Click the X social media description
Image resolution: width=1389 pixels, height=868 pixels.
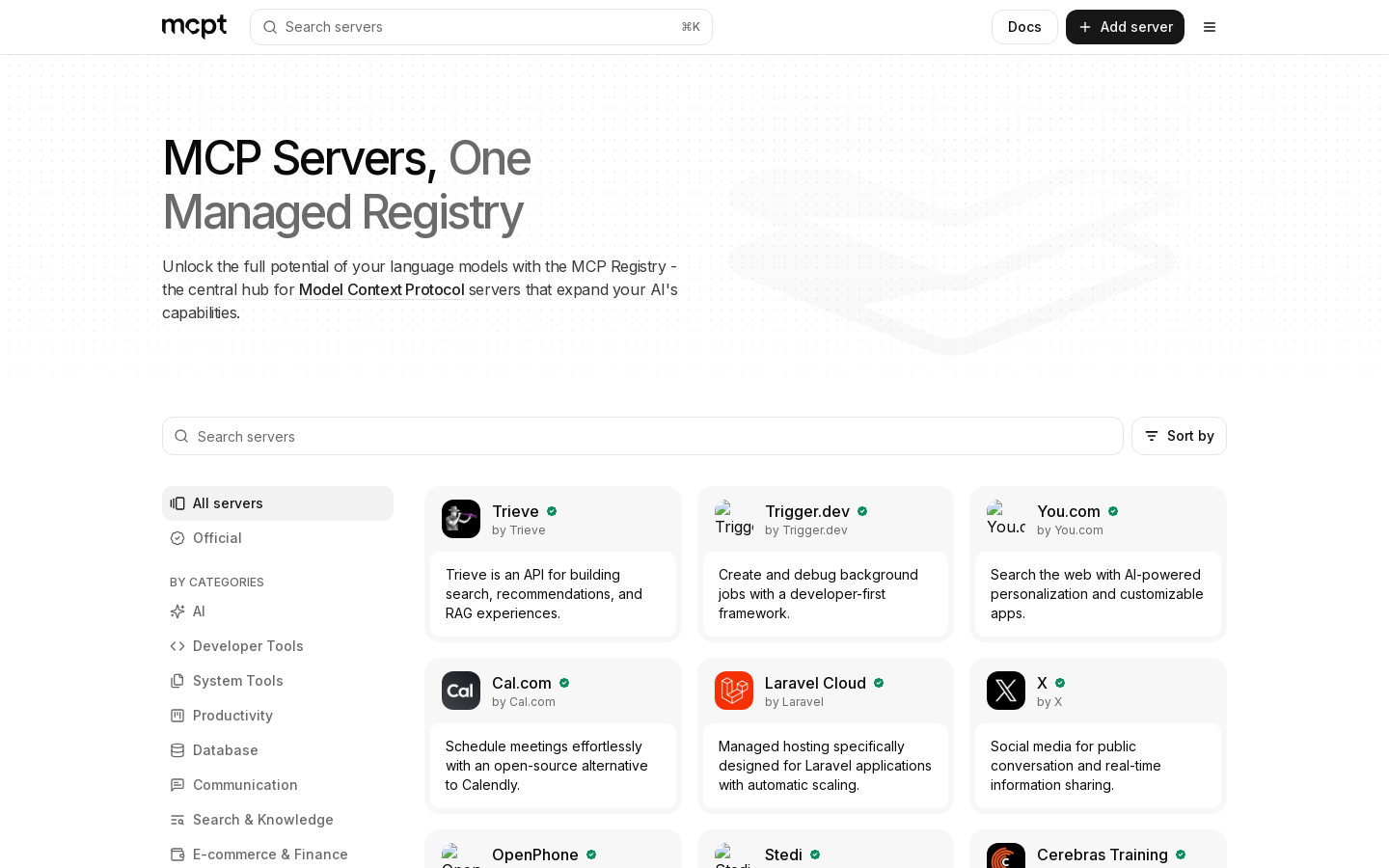[x=1076, y=766]
